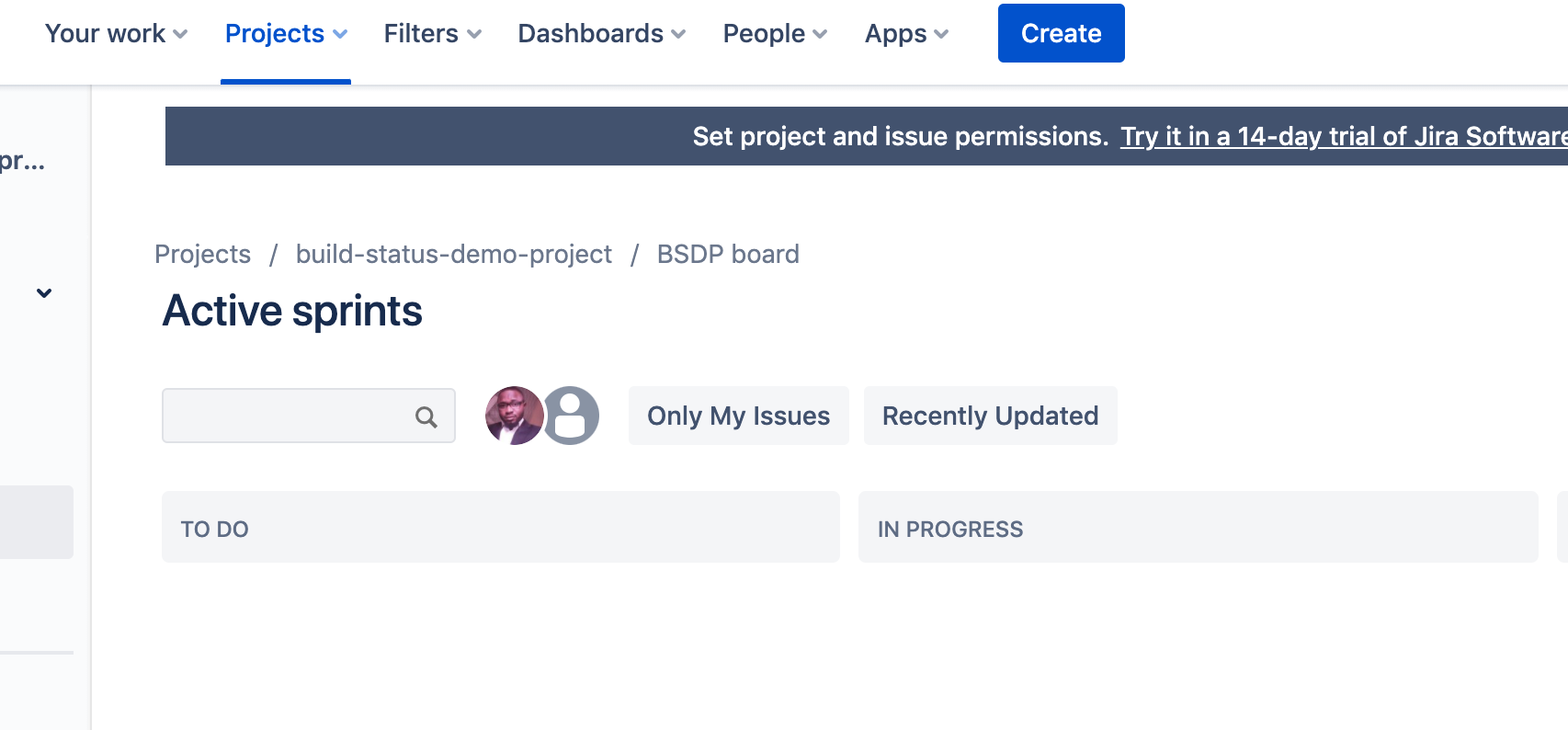The height and width of the screenshot is (730, 1568).
Task: Select the unassigned grey avatar filter
Action: [572, 416]
